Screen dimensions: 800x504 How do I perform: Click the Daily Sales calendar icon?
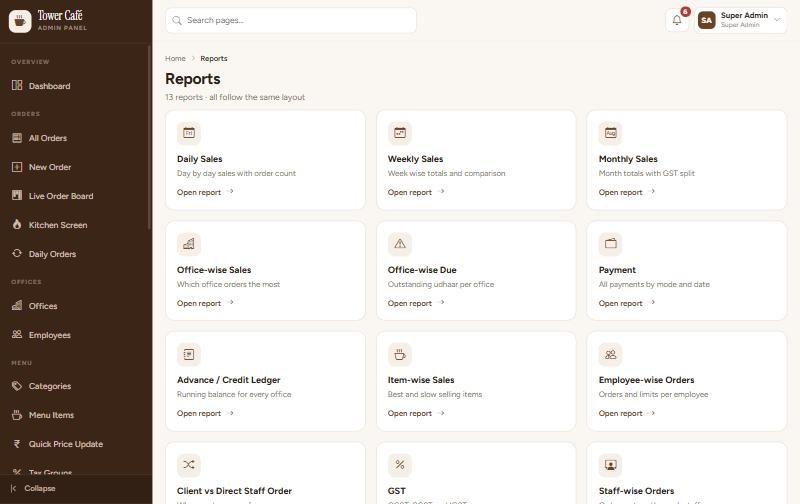pyautogui.click(x=189, y=133)
